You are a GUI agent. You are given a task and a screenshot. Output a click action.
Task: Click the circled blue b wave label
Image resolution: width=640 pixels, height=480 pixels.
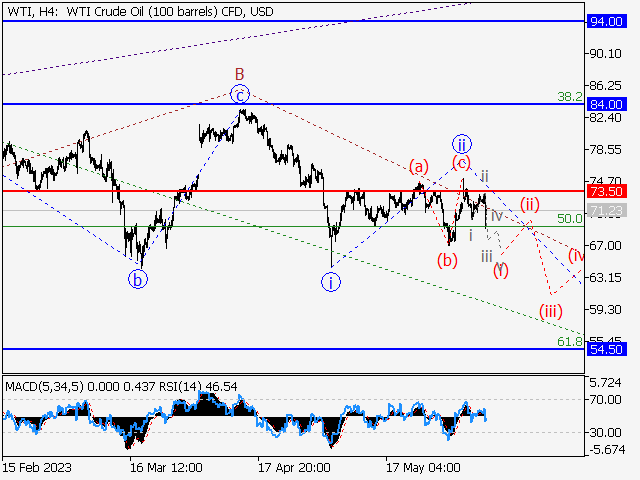tap(138, 280)
